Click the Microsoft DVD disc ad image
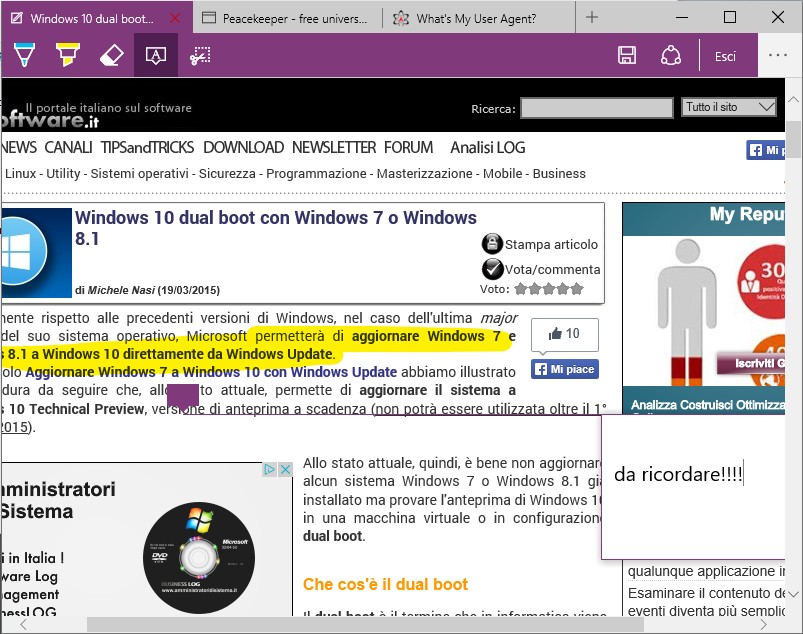 [x=199, y=558]
